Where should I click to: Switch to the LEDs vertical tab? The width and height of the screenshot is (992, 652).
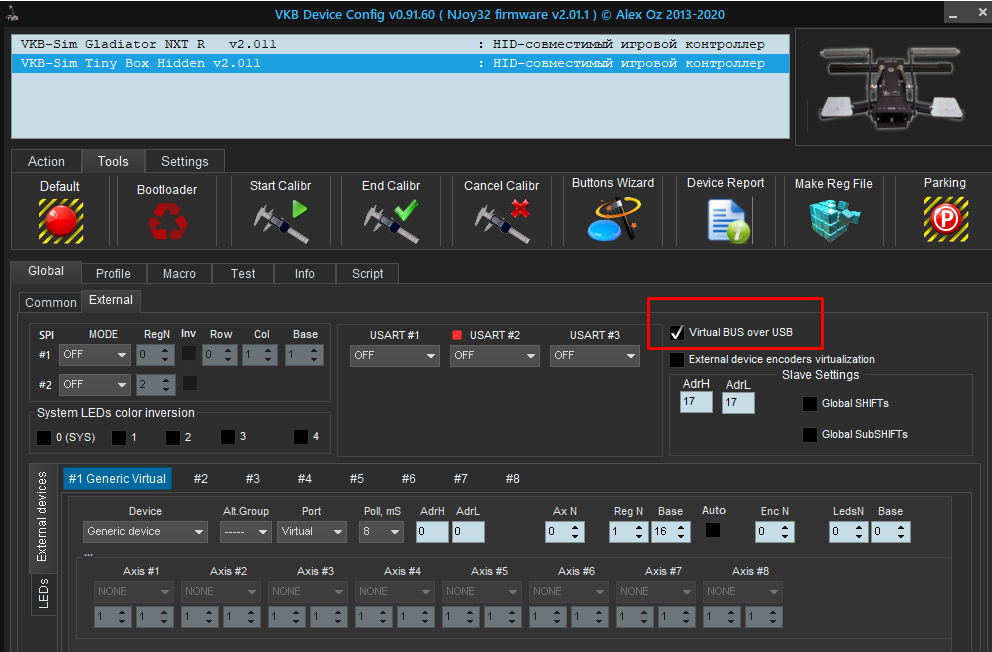coord(42,593)
